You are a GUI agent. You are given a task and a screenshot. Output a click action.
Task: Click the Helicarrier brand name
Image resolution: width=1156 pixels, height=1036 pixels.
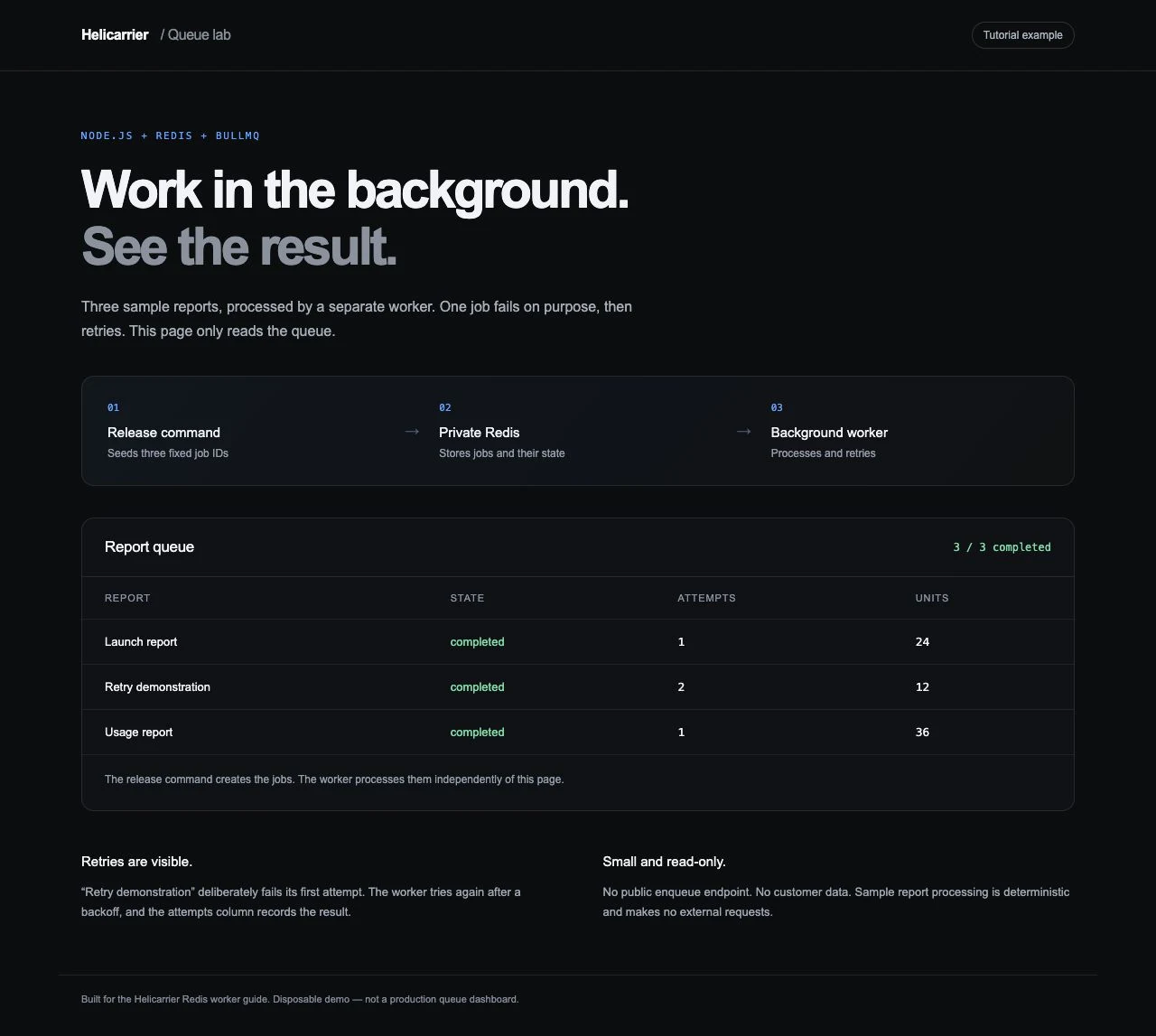115,35
